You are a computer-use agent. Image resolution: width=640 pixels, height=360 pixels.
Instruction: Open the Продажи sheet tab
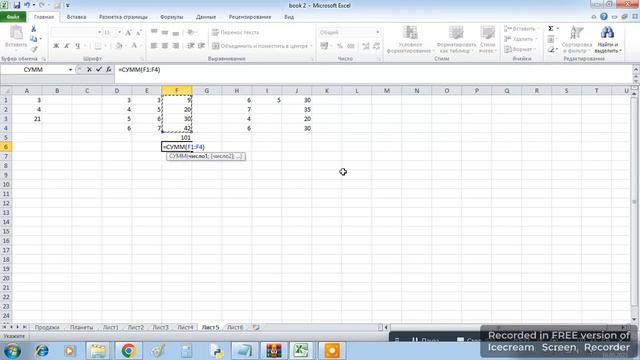click(x=47, y=327)
